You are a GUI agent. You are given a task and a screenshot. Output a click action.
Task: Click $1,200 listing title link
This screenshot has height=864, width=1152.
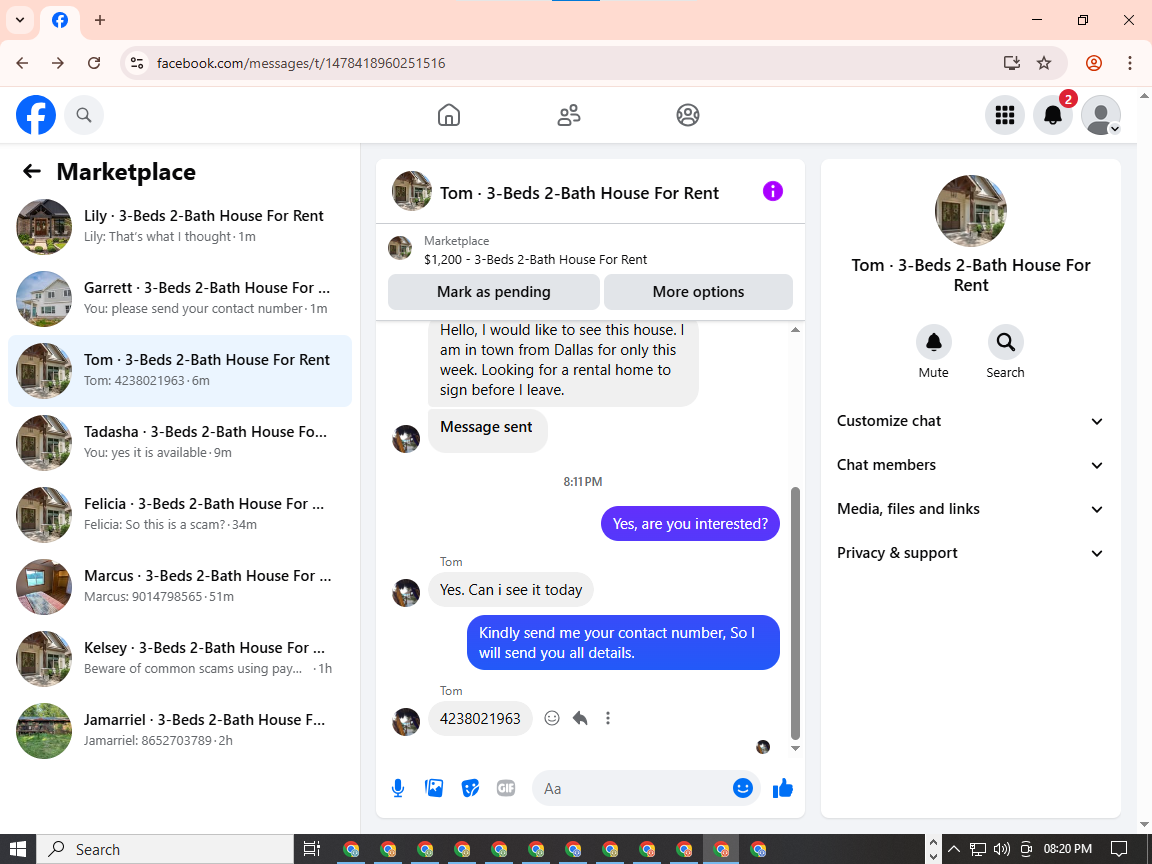click(x=536, y=259)
